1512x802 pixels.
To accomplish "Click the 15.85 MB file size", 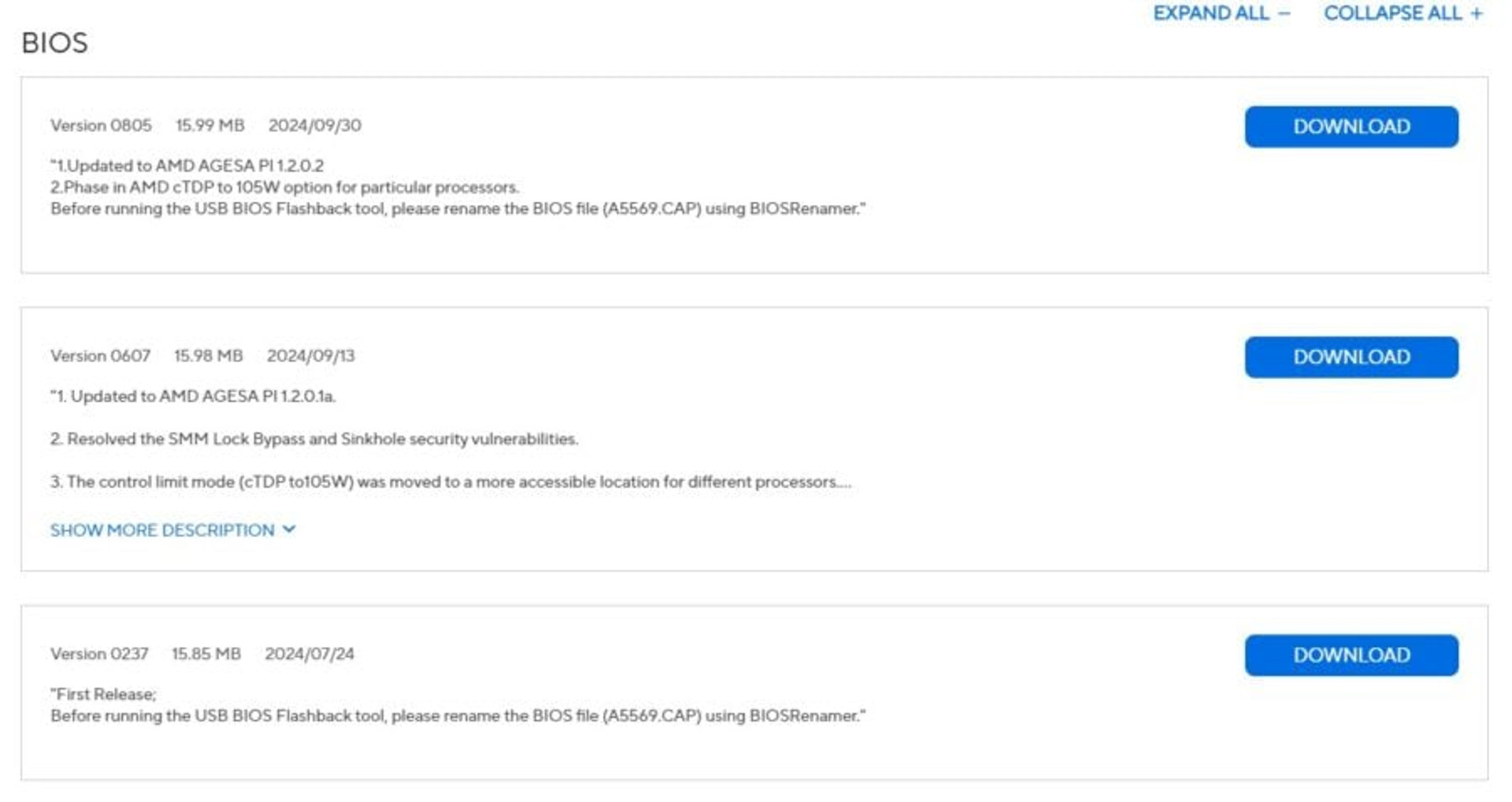I will pos(206,654).
